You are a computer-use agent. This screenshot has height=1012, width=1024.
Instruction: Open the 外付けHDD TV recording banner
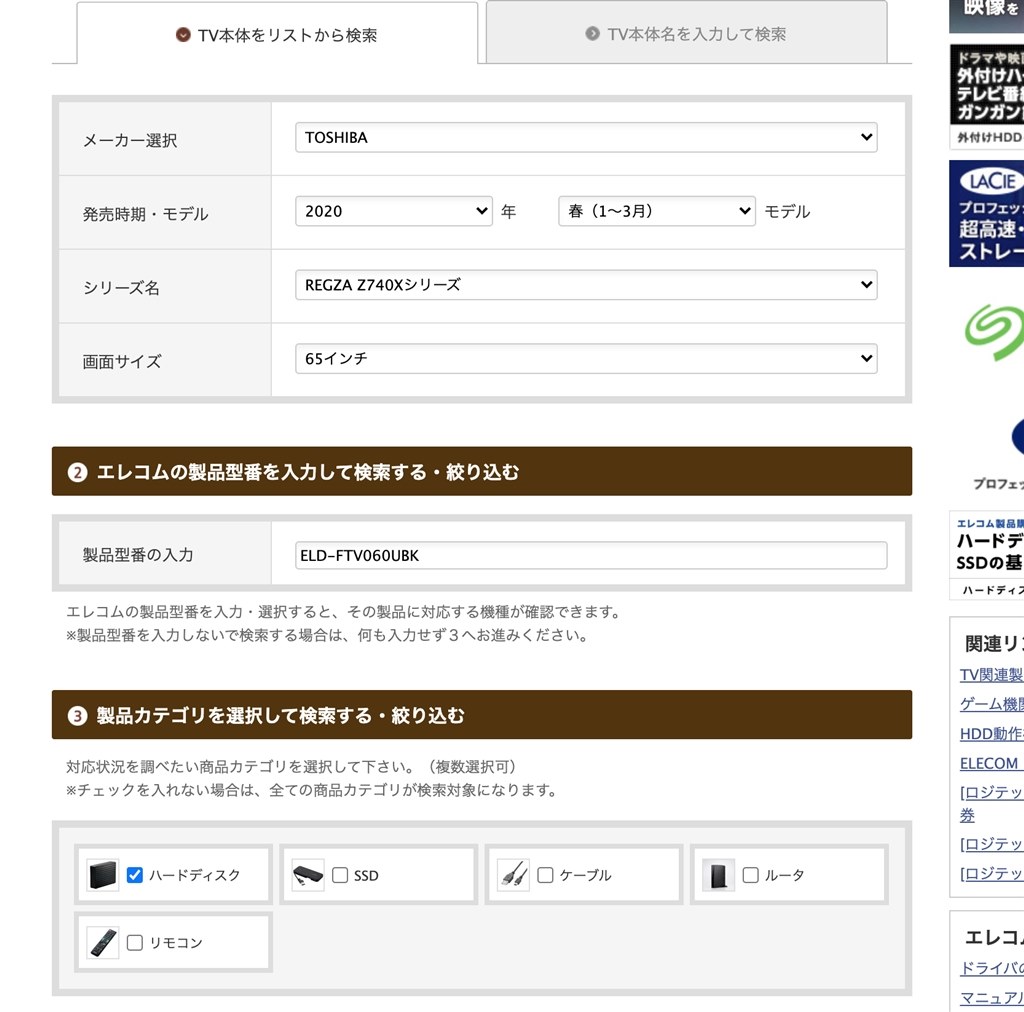[x=986, y=97]
